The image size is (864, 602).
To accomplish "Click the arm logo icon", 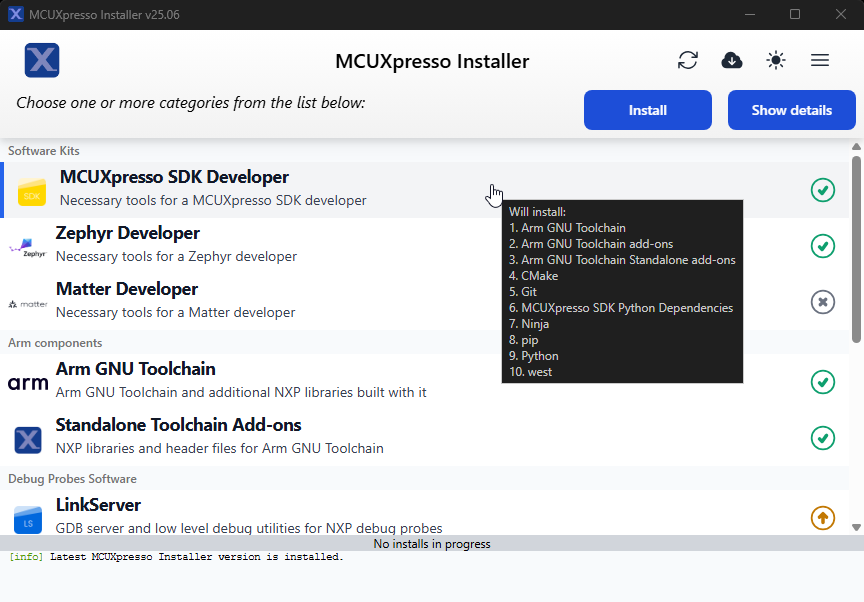I will point(28,382).
